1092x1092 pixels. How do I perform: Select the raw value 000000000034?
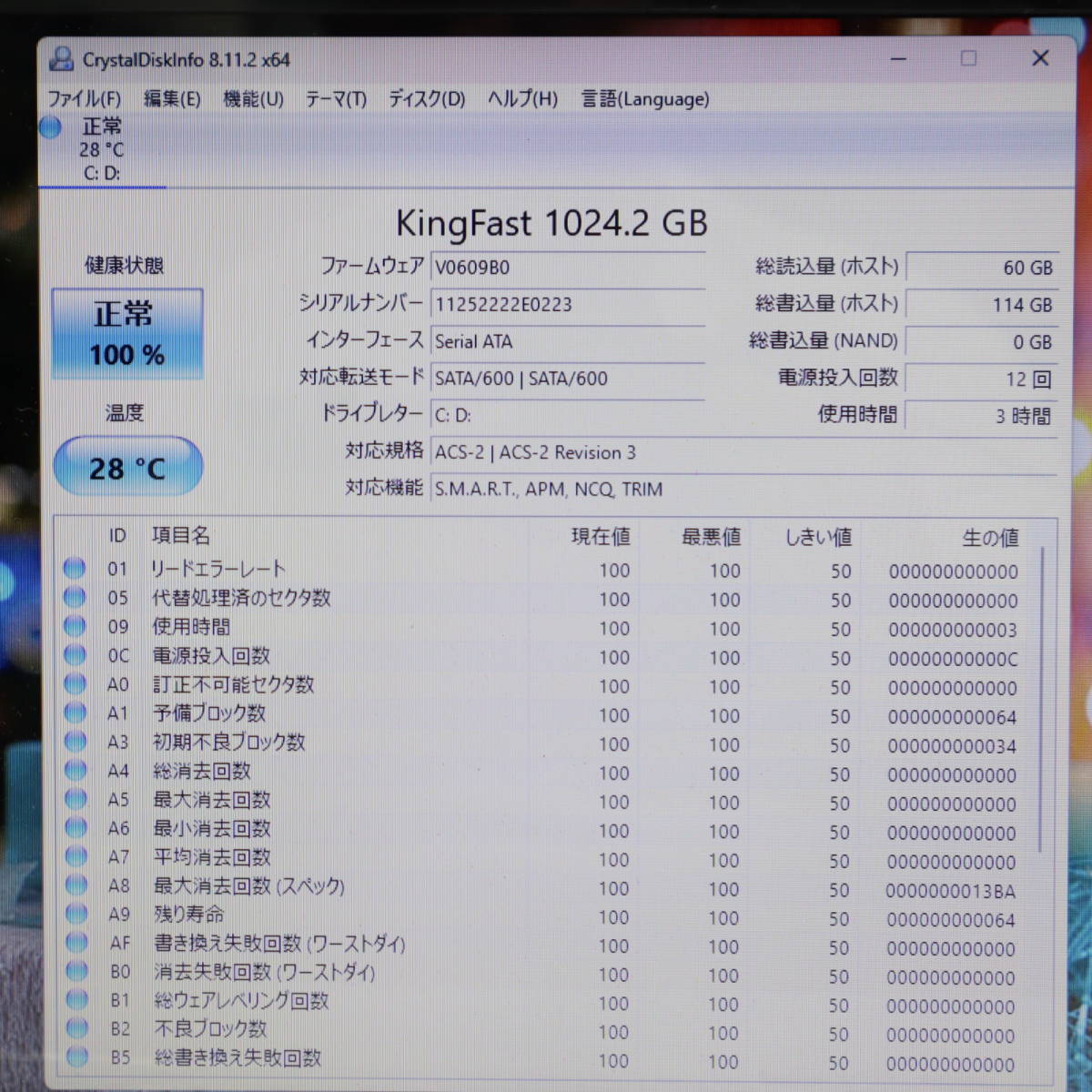(x=952, y=746)
